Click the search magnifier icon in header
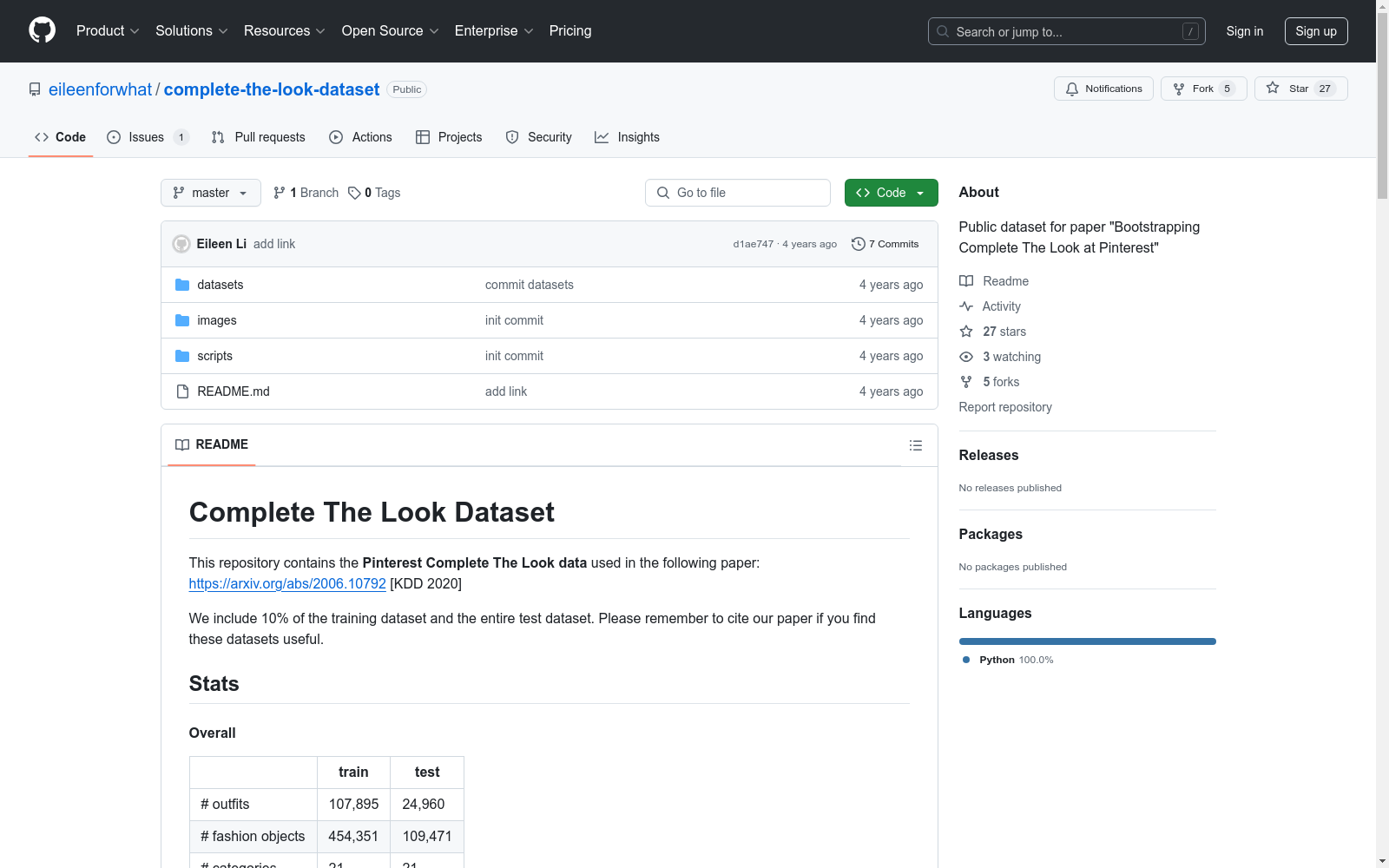This screenshot has width=1389, height=868. (943, 31)
